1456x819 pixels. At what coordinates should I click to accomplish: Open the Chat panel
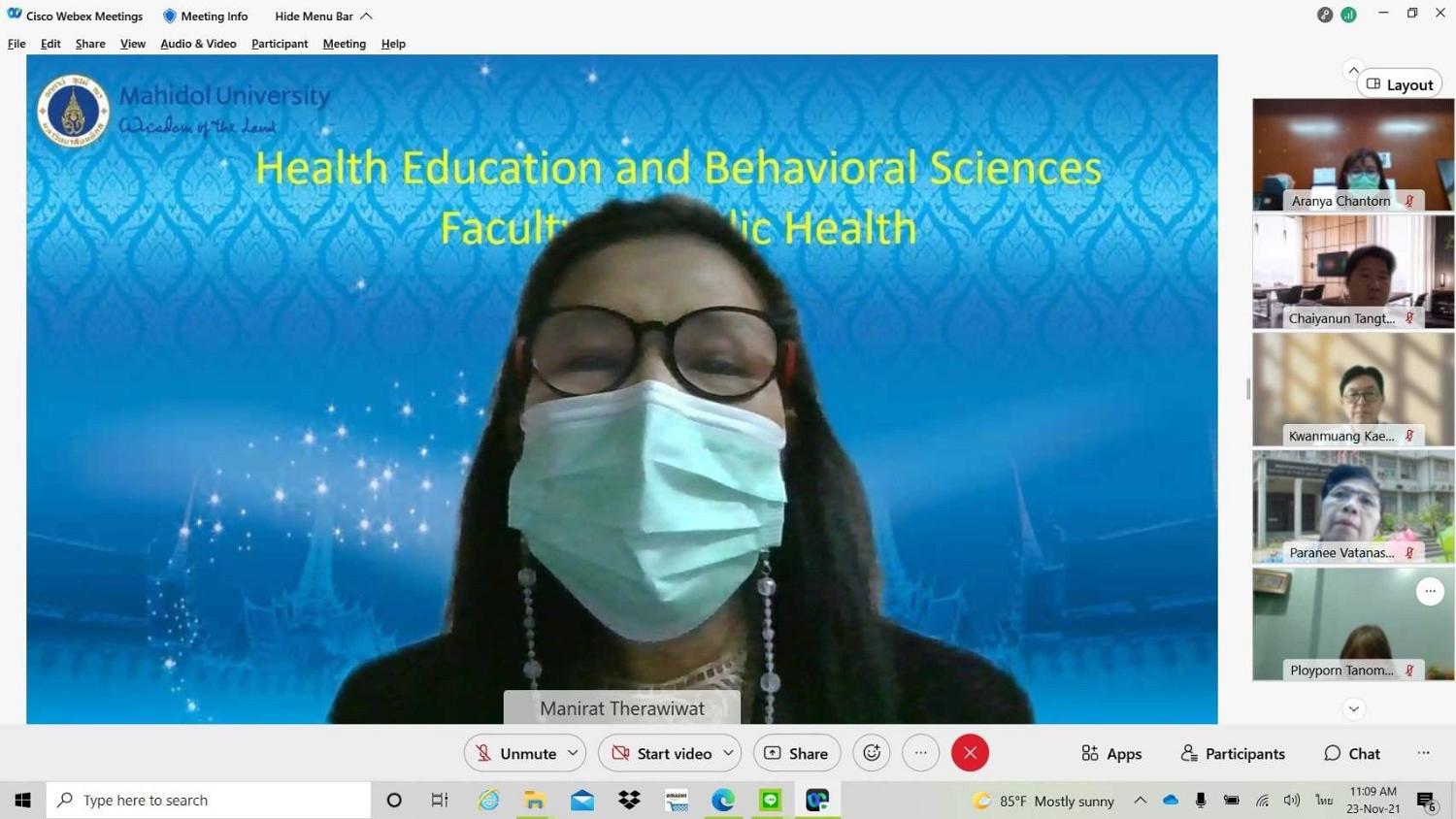pos(1352,753)
